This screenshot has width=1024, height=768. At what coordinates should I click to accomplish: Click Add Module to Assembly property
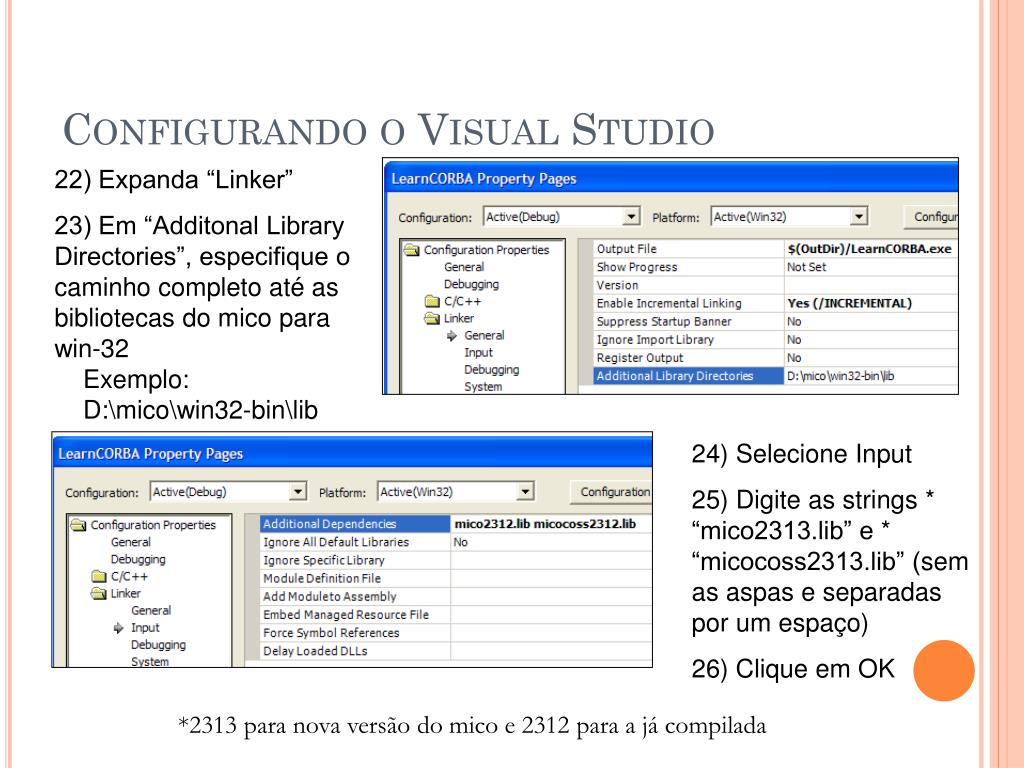pos(355,596)
